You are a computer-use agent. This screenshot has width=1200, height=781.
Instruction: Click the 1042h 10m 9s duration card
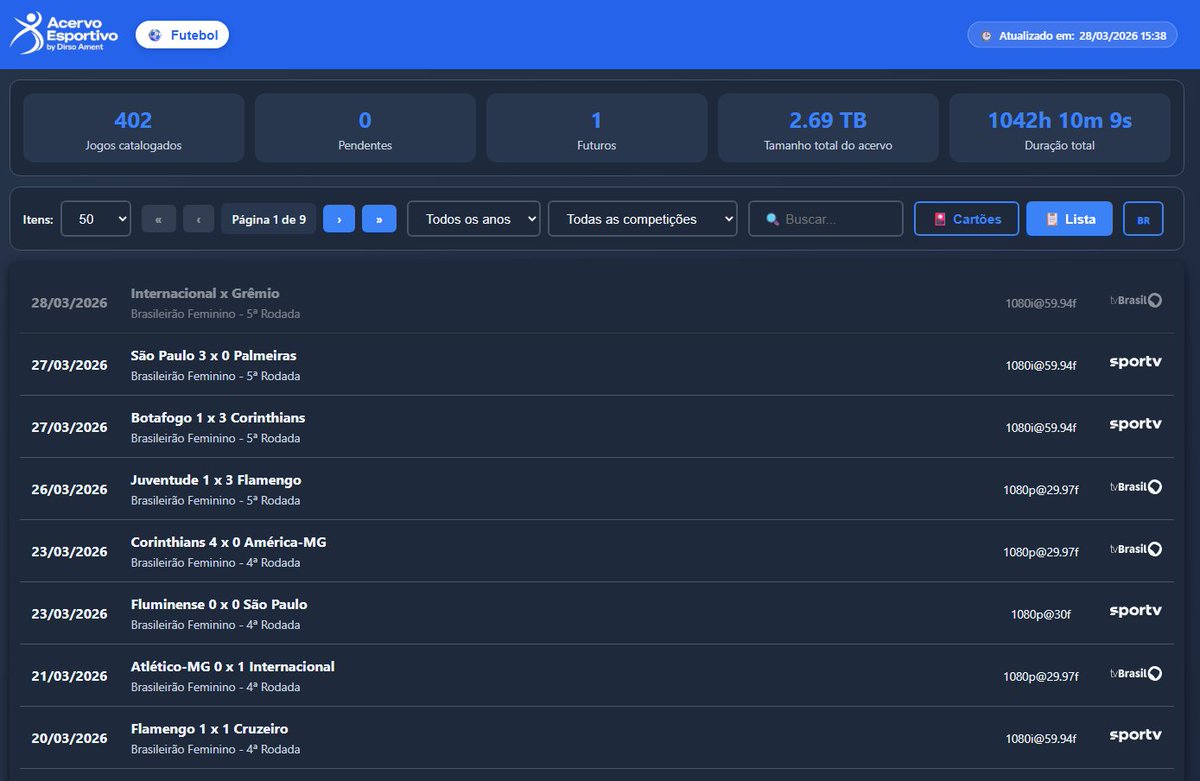1060,128
